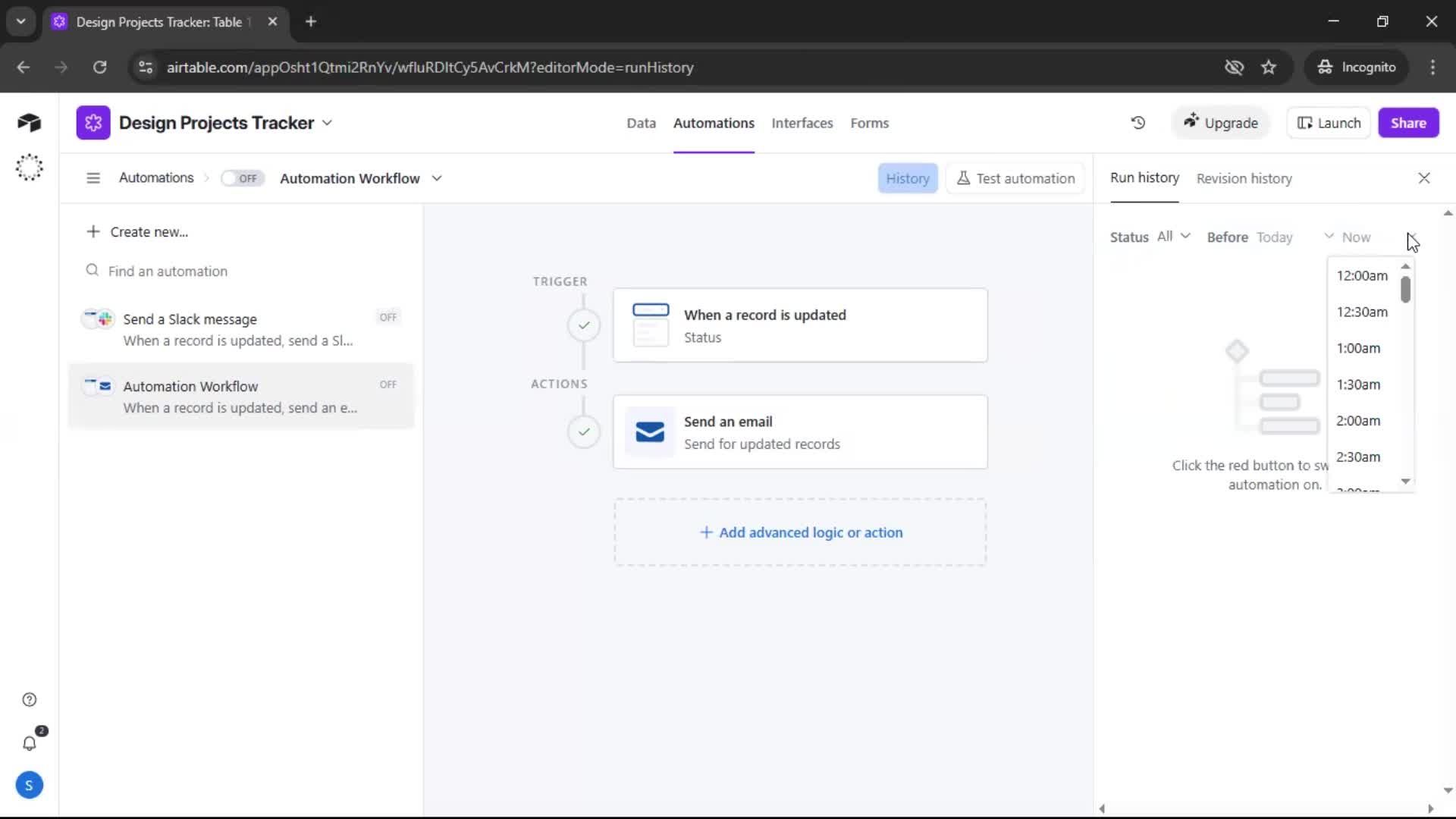The image size is (1456, 819).
Task: Toggle the Automation Workflow OFF switch
Action: [243, 178]
